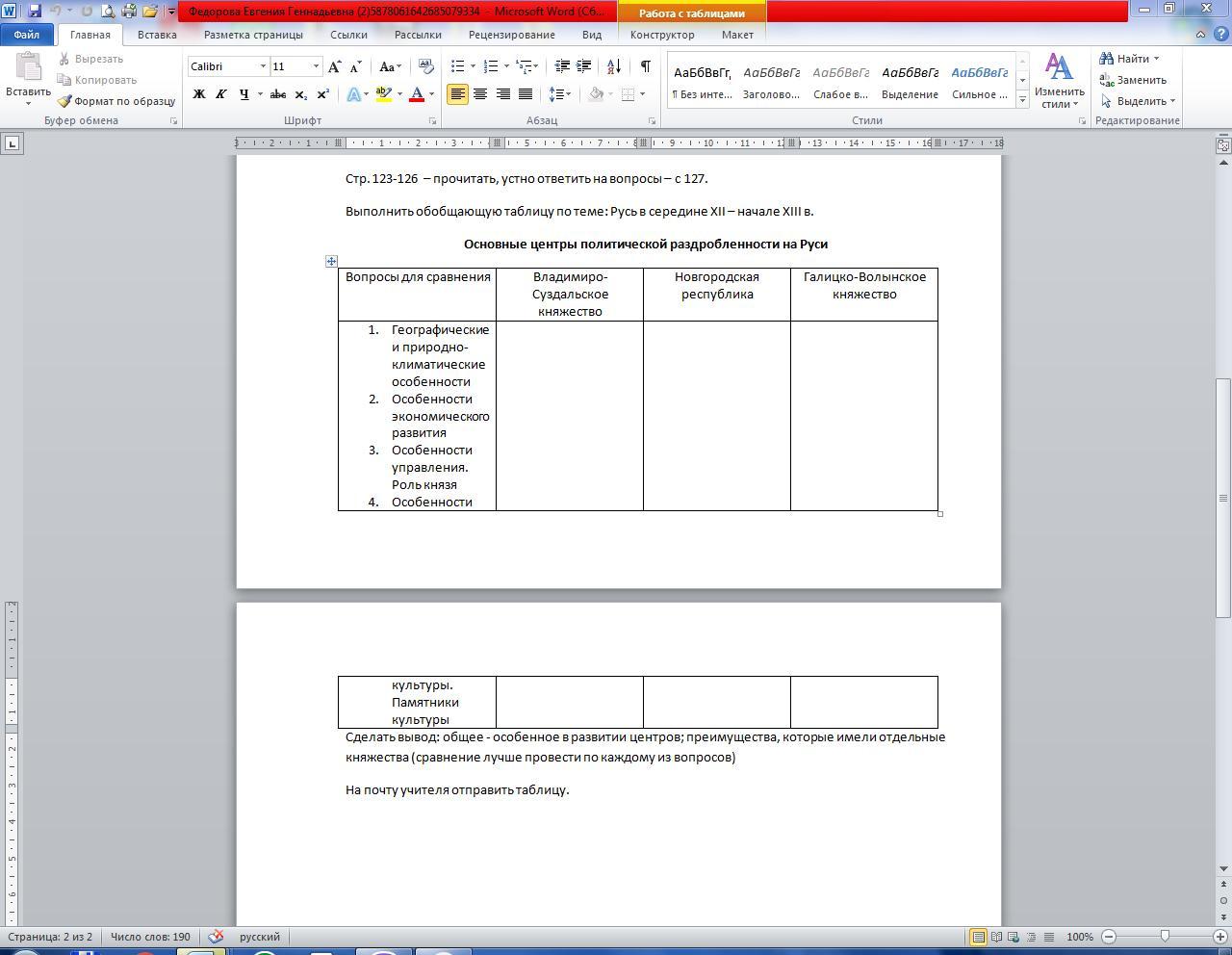Open the Calibri font name dropdown
The height and width of the screenshot is (955, 1232).
262,66
